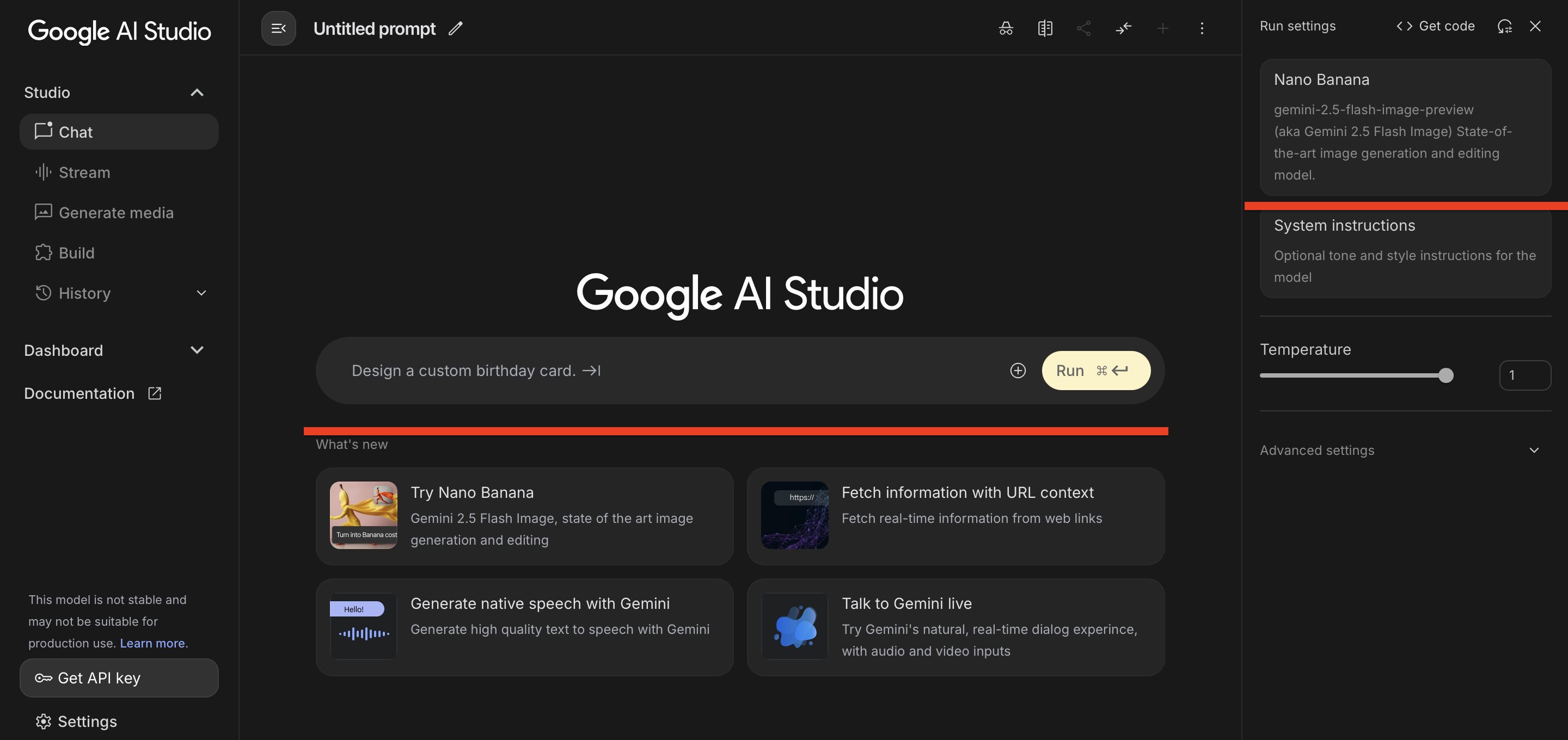This screenshot has width=1568, height=740.
Task: Close the Run settings panel
Action: pos(1535,26)
